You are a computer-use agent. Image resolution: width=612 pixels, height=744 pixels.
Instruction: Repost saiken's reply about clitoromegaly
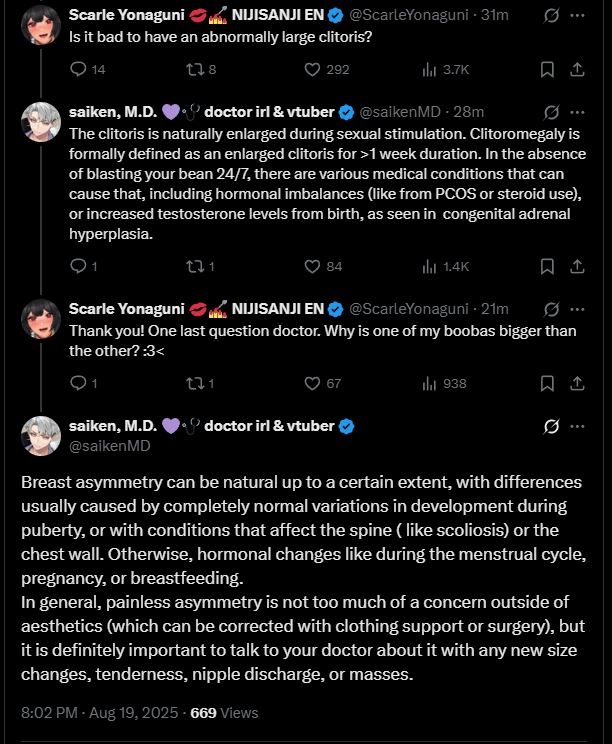pos(194,266)
